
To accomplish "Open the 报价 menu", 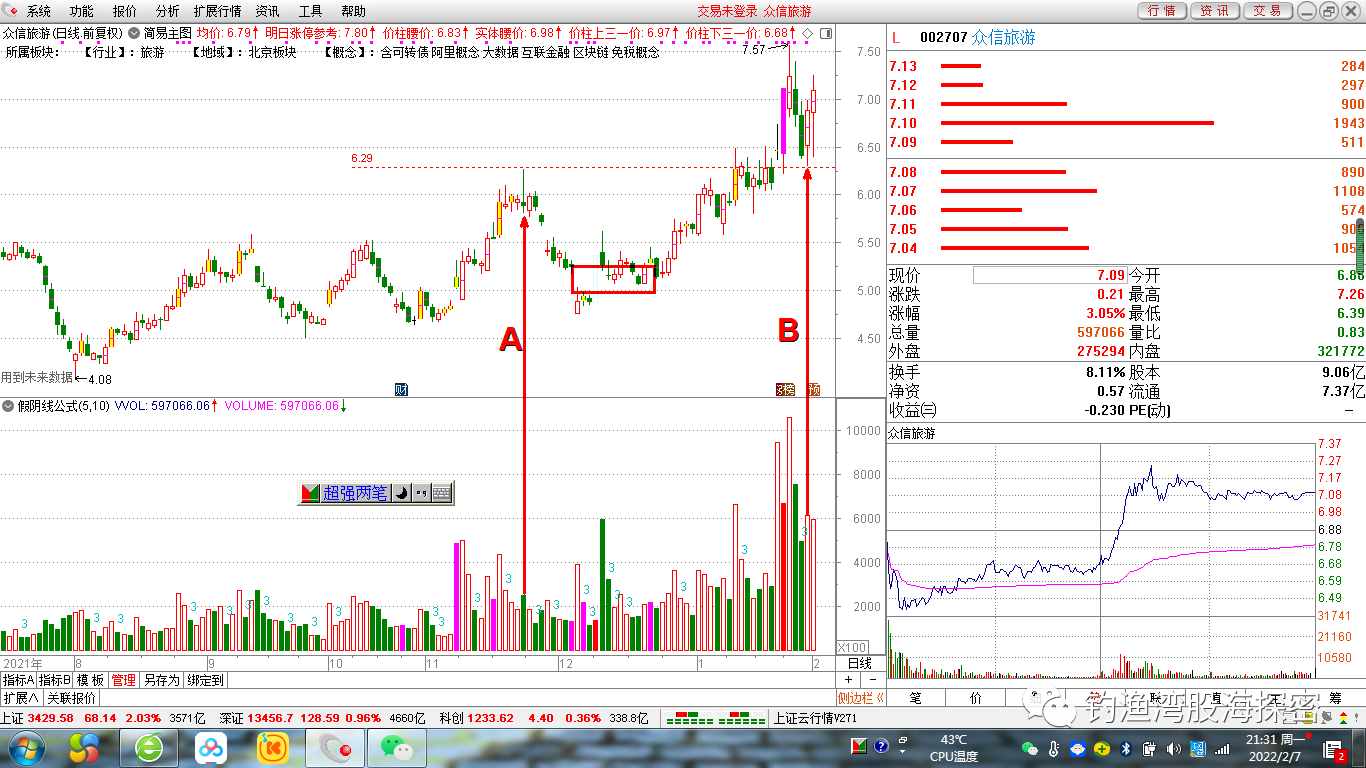I will coord(125,11).
